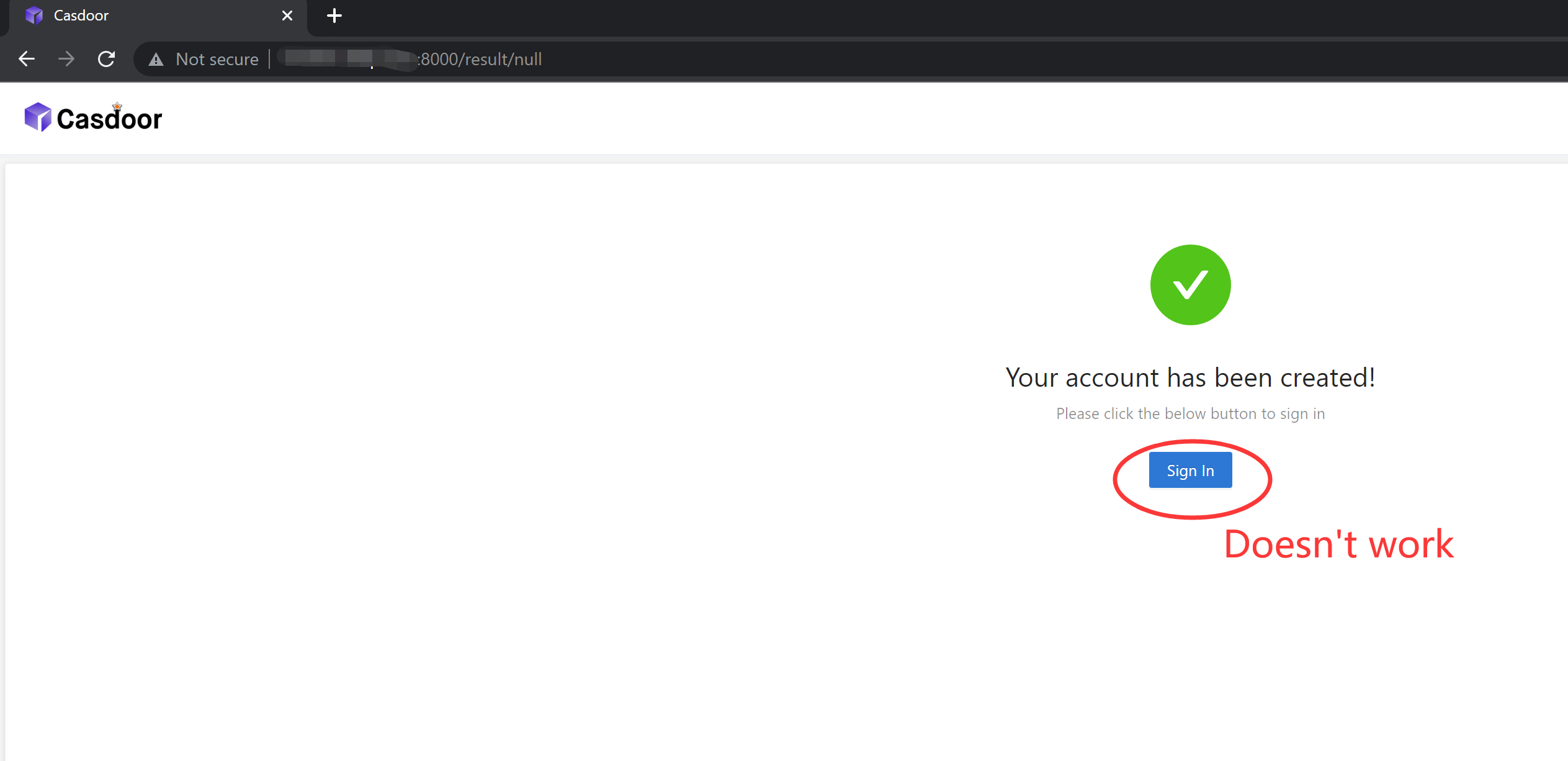Click the Not secure label text
Viewport: 1568px width, 761px height.
(x=217, y=59)
